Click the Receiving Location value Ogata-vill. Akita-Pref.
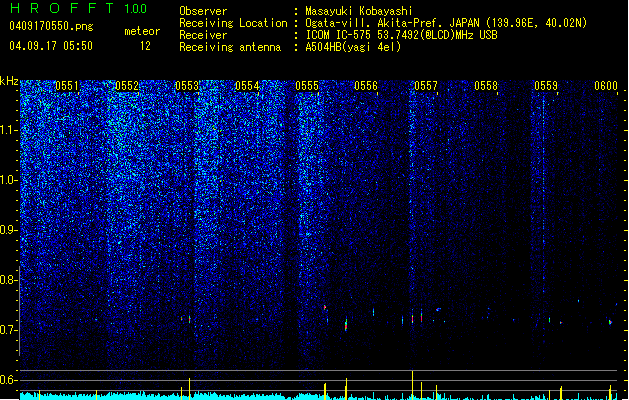The height and width of the screenshot is (400, 629). pos(375,23)
